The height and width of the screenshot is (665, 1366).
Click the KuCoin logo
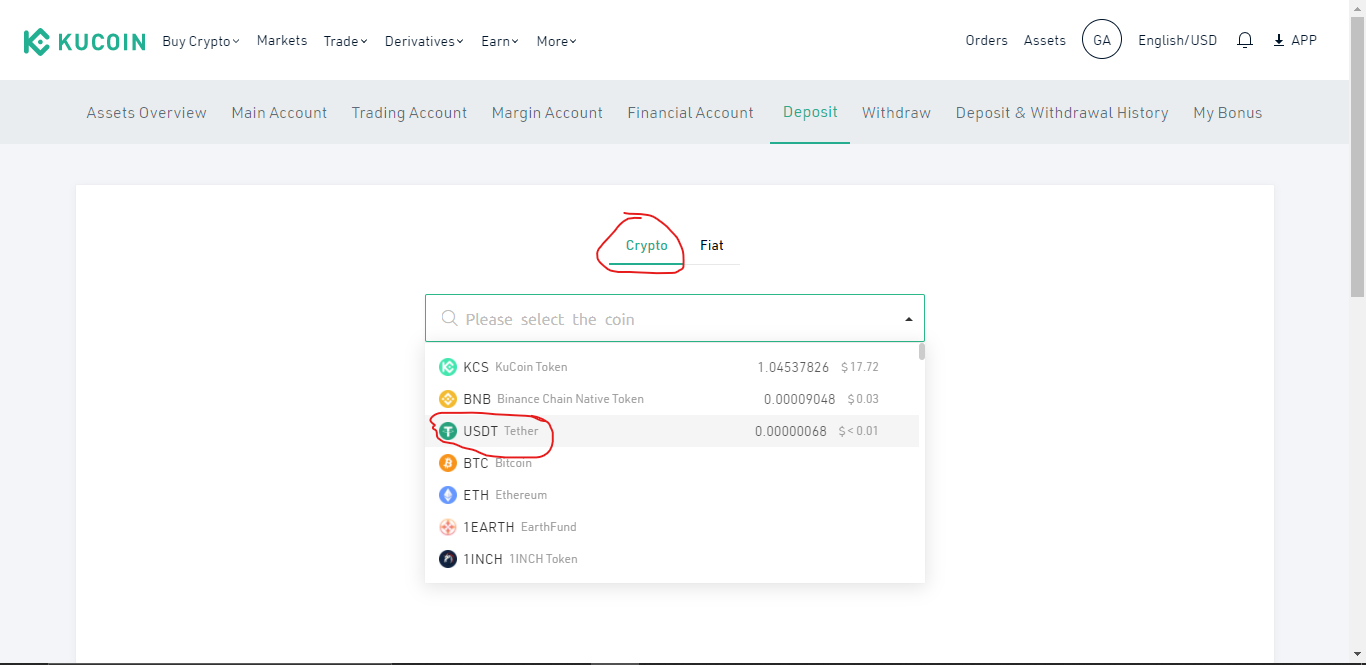(85, 41)
